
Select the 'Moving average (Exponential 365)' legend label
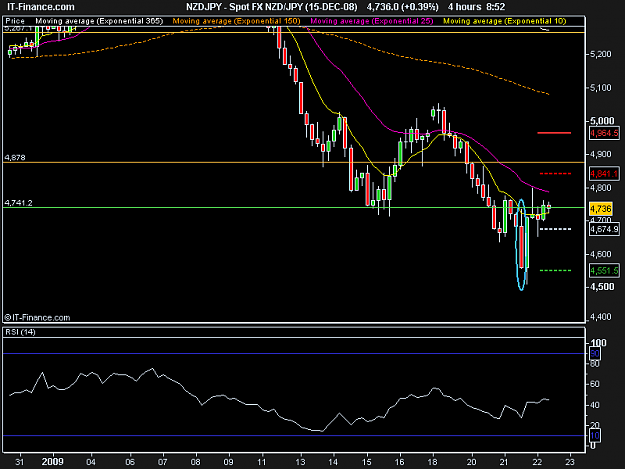[99, 21]
